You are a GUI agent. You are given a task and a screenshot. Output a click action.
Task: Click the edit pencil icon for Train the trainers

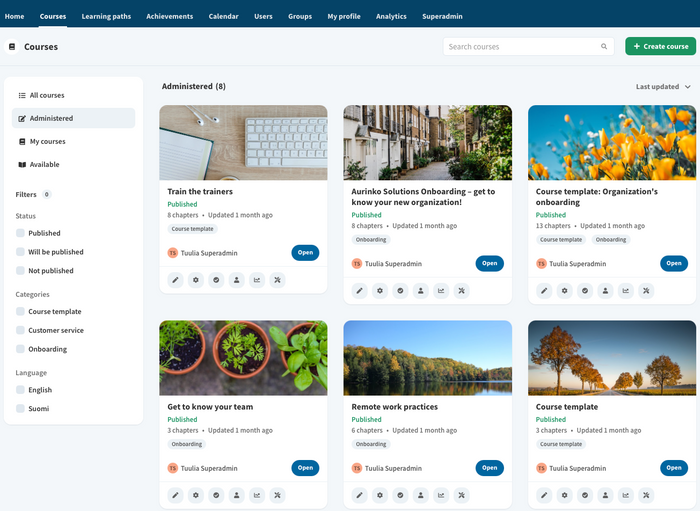[x=176, y=280]
